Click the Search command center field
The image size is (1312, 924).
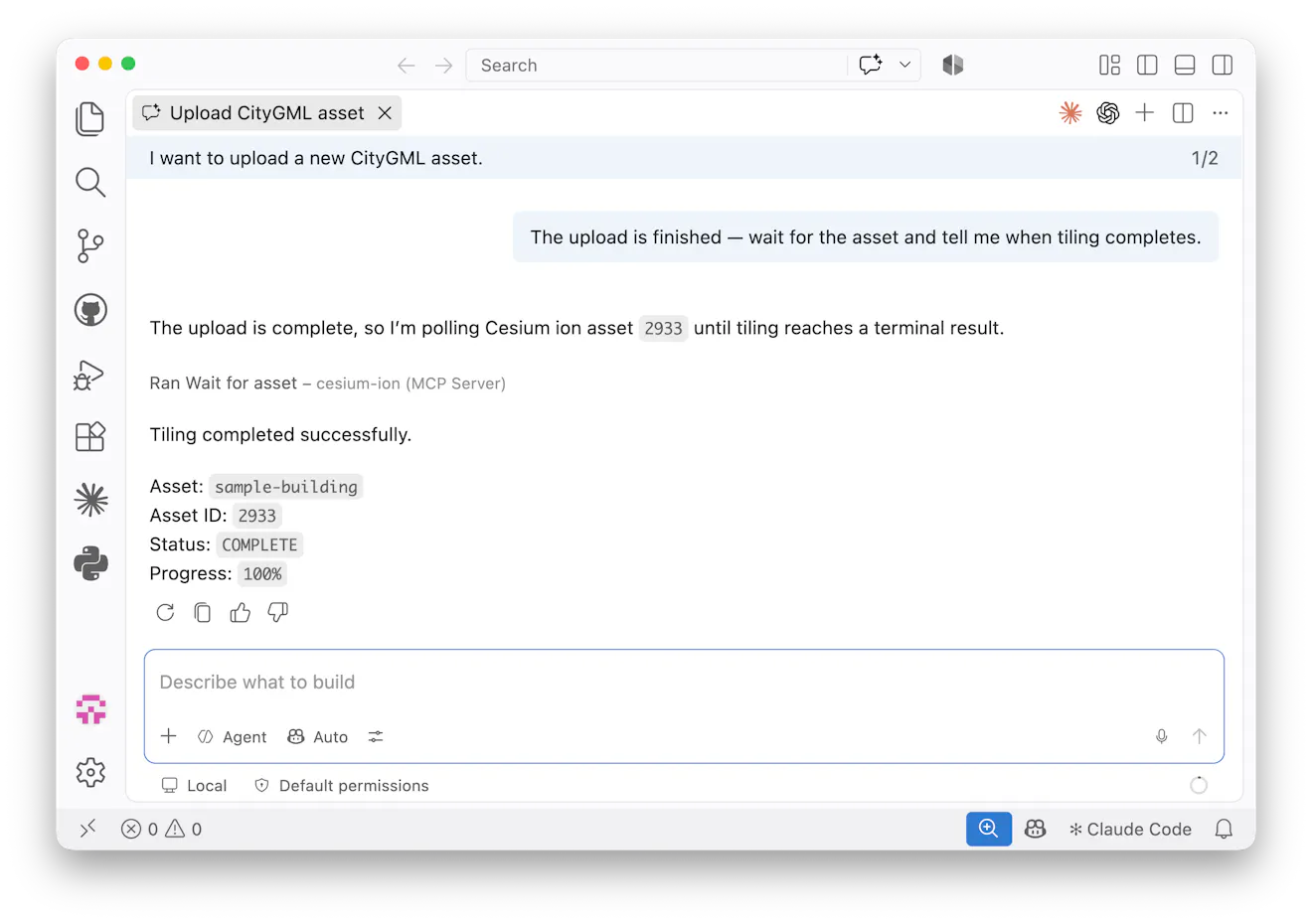(656, 66)
